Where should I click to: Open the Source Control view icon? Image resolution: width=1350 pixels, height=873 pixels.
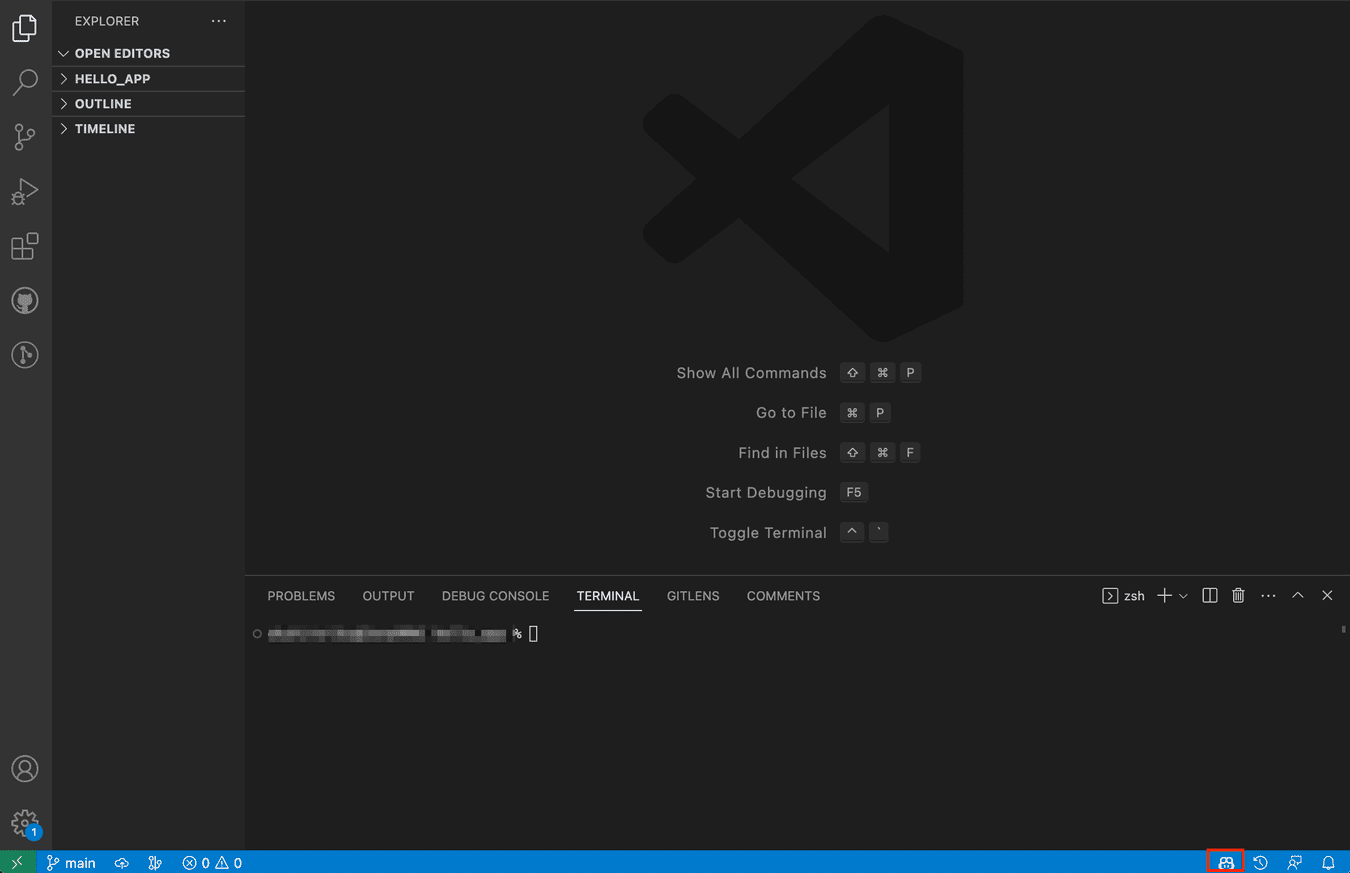[x=25, y=137]
